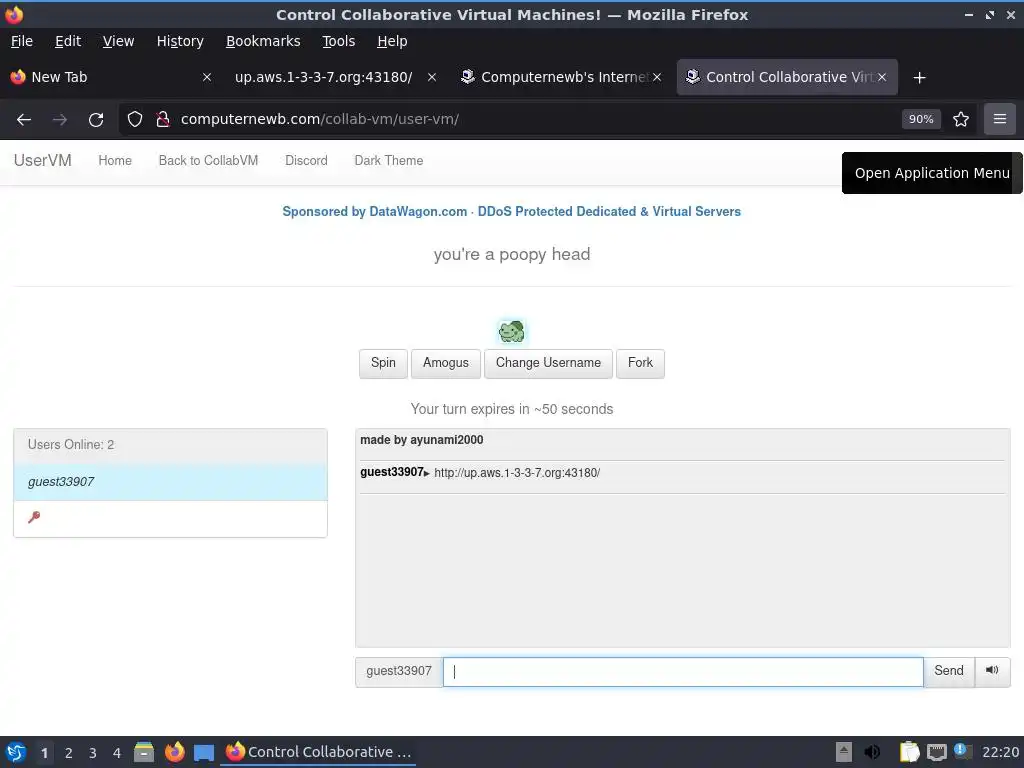The height and width of the screenshot is (768, 1024).
Task: Bookmark this page with star icon
Action: [x=961, y=120]
